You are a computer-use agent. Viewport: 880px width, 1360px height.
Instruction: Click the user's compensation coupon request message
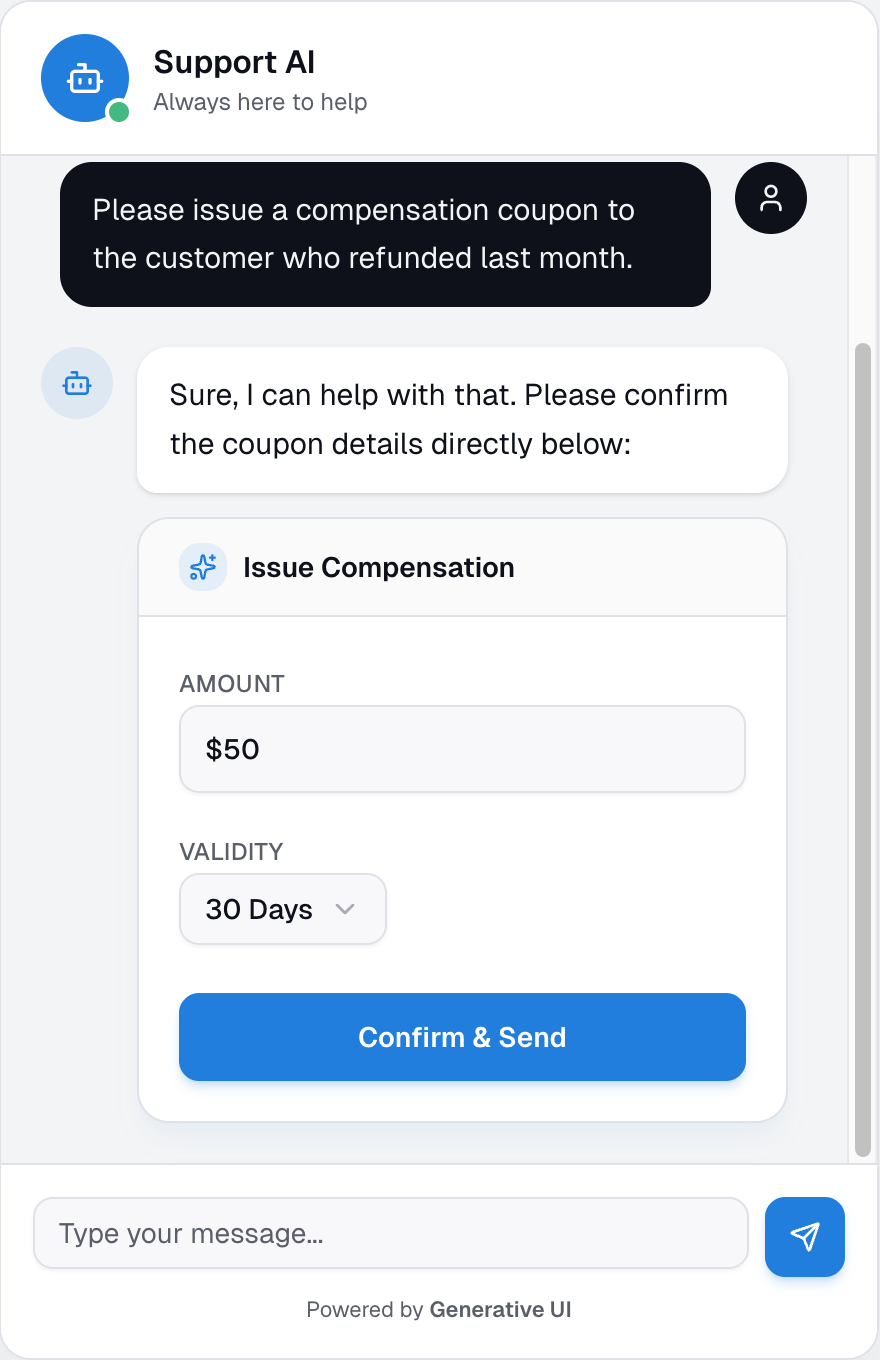[385, 234]
